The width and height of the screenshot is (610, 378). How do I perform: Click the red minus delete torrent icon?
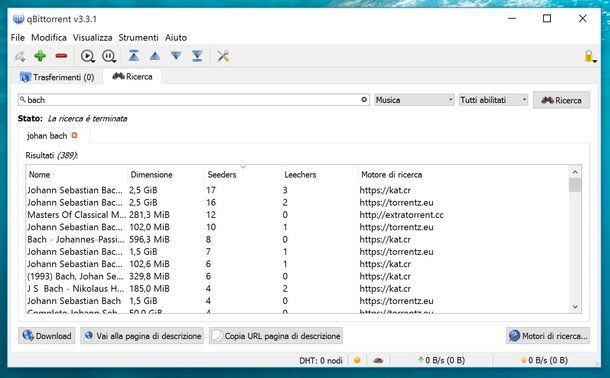tap(61, 56)
